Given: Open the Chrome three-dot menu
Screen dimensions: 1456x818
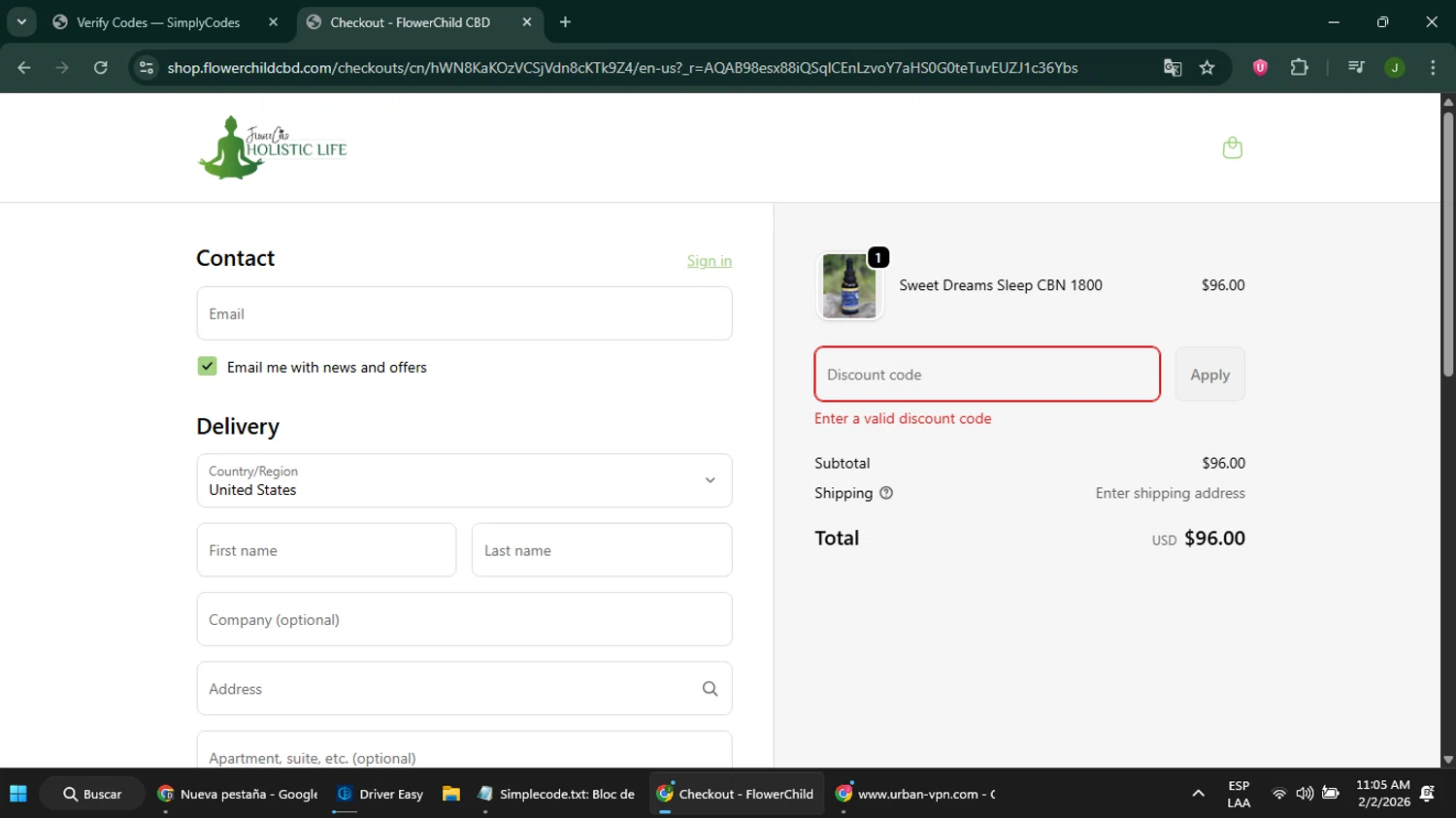Looking at the screenshot, I should click(1433, 68).
